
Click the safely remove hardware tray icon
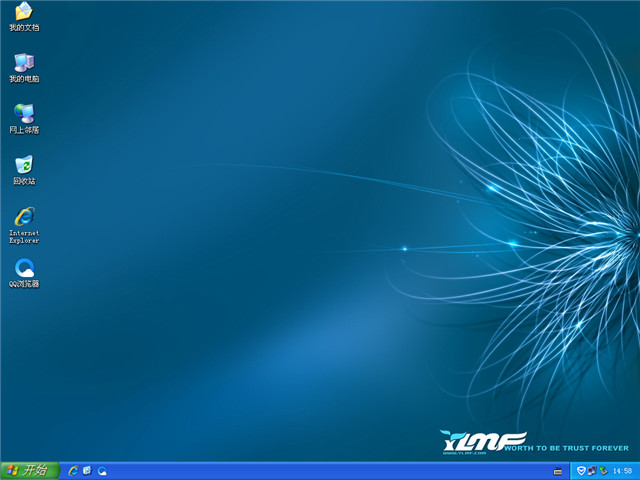(603, 470)
